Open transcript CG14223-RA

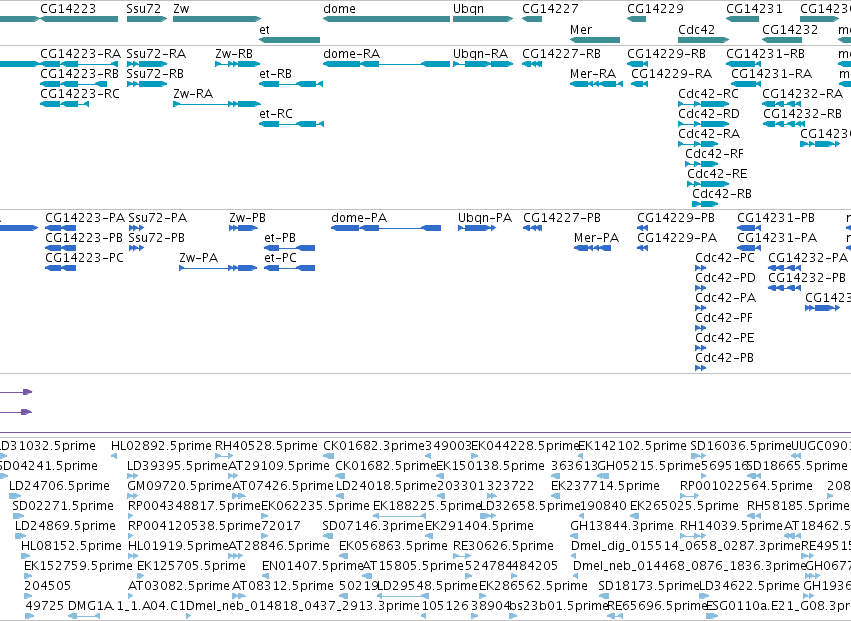pos(80,54)
